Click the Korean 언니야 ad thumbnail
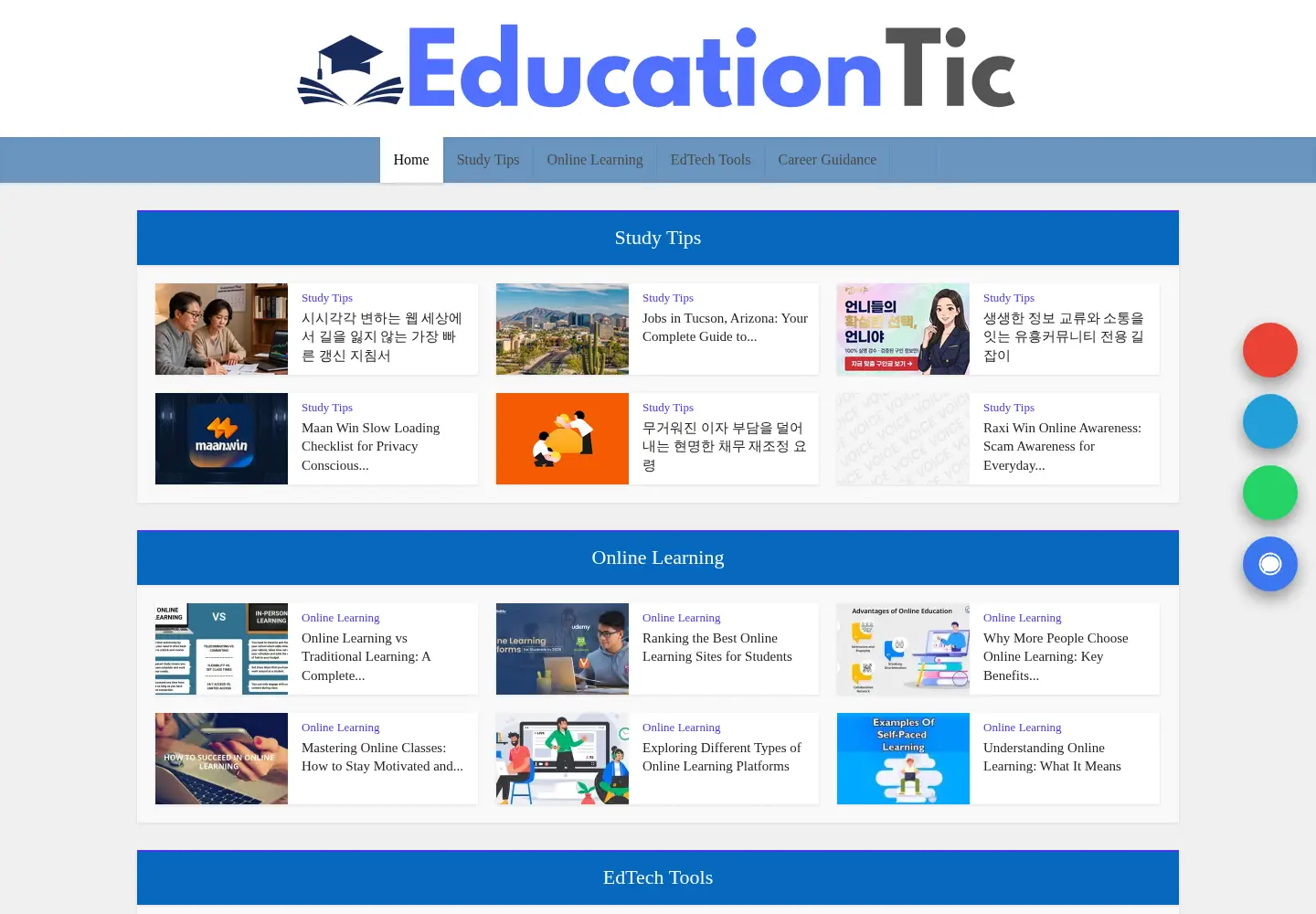Viewport: 1316px width, 914px height. [x=903, y=329]
